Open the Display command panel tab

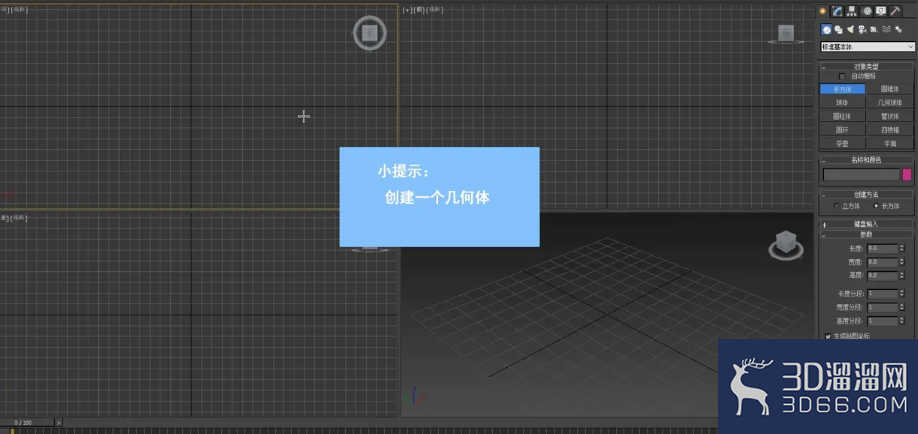pos(881,11)
